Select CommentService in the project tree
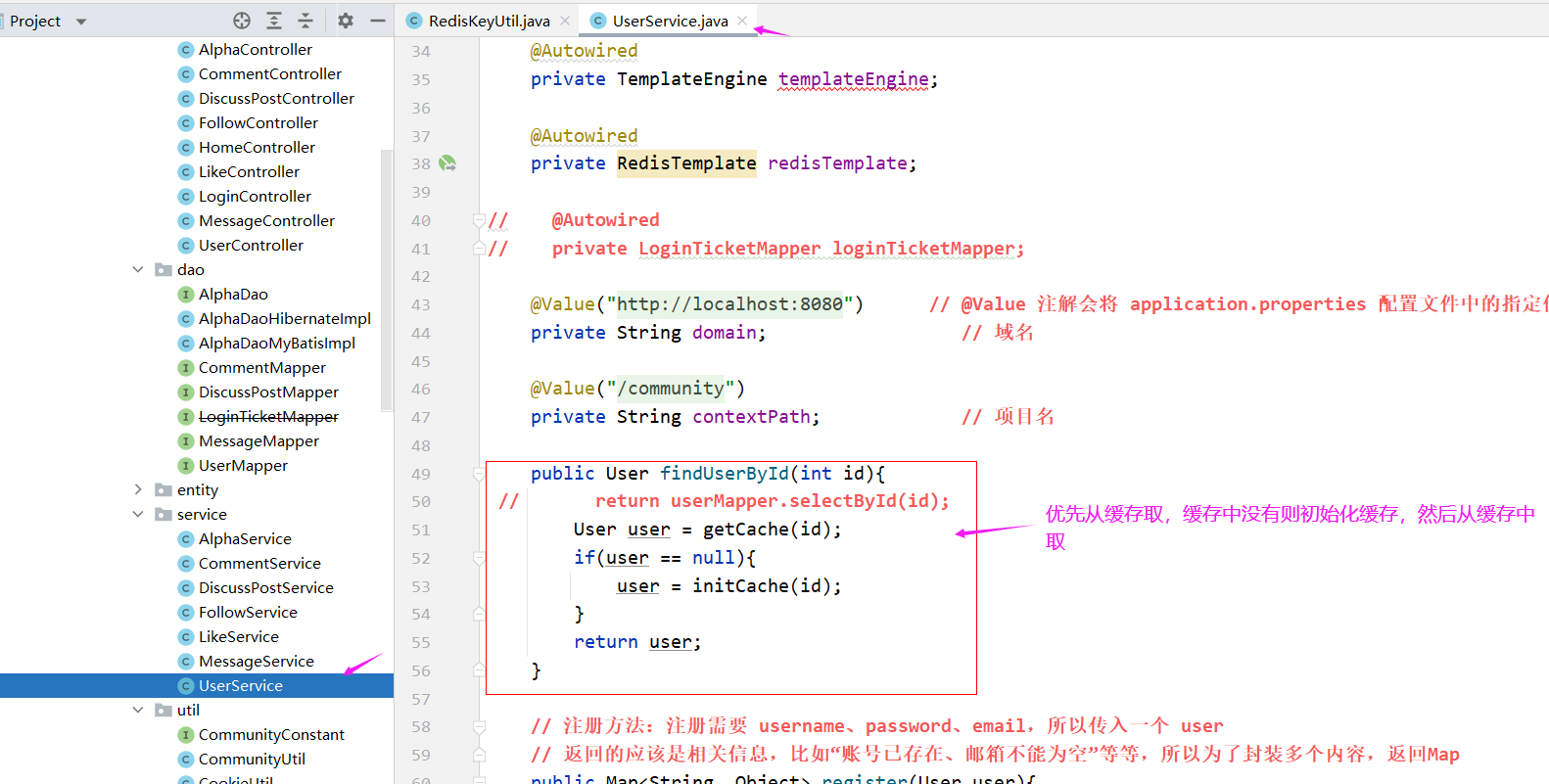 (259, 563)
